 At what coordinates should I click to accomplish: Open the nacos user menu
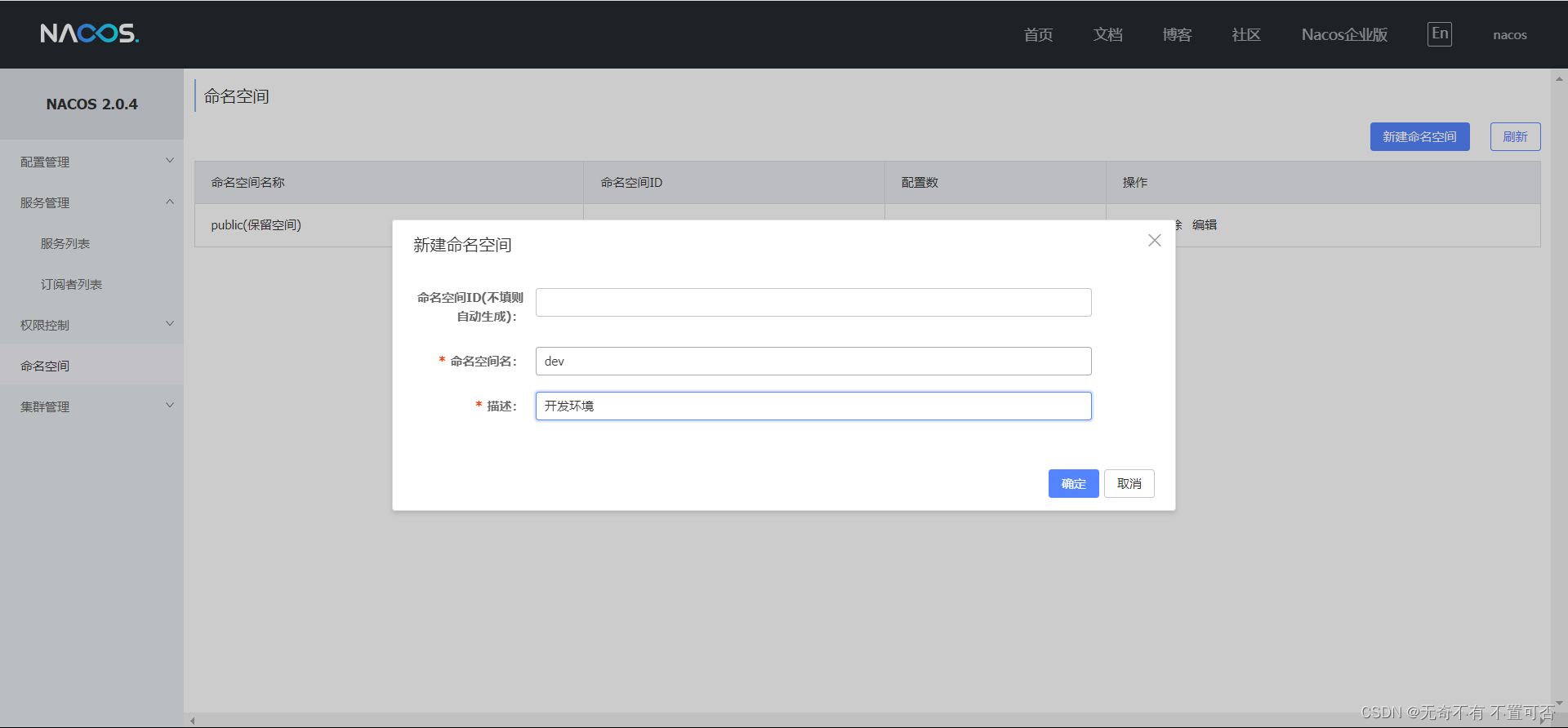[1509, 35]
